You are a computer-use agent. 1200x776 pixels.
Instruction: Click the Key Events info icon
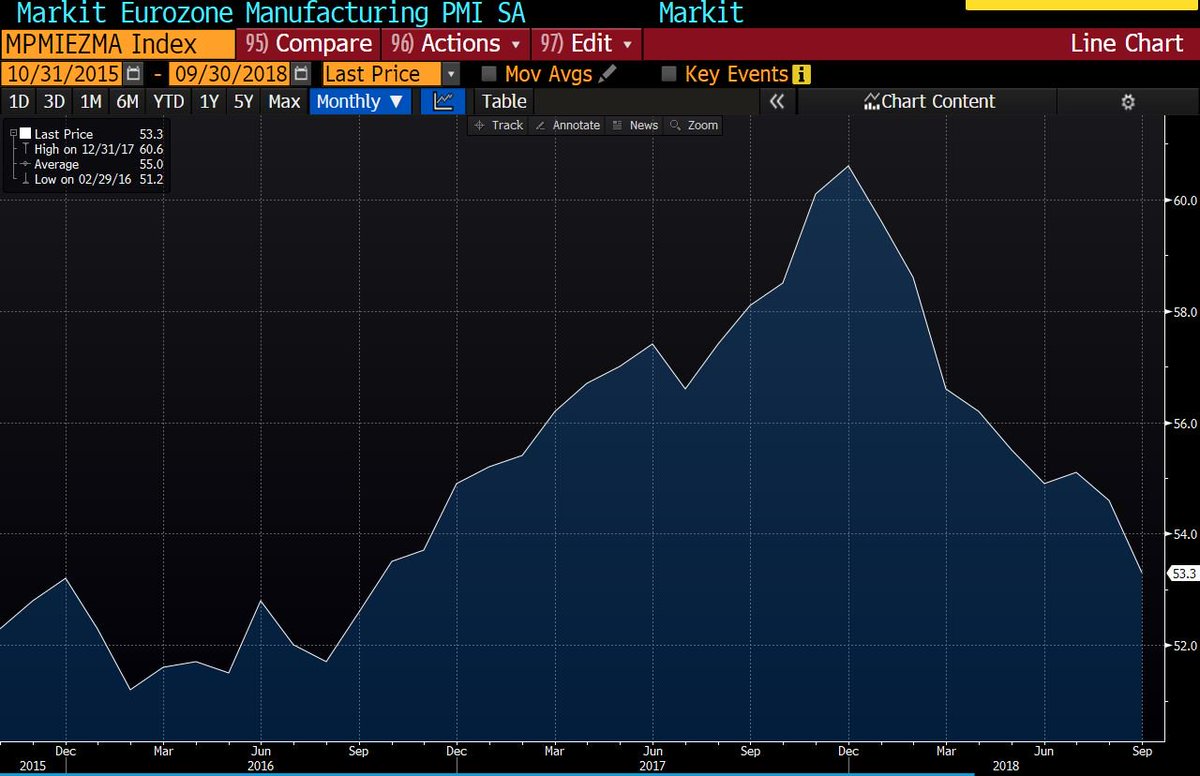point(801,74)
